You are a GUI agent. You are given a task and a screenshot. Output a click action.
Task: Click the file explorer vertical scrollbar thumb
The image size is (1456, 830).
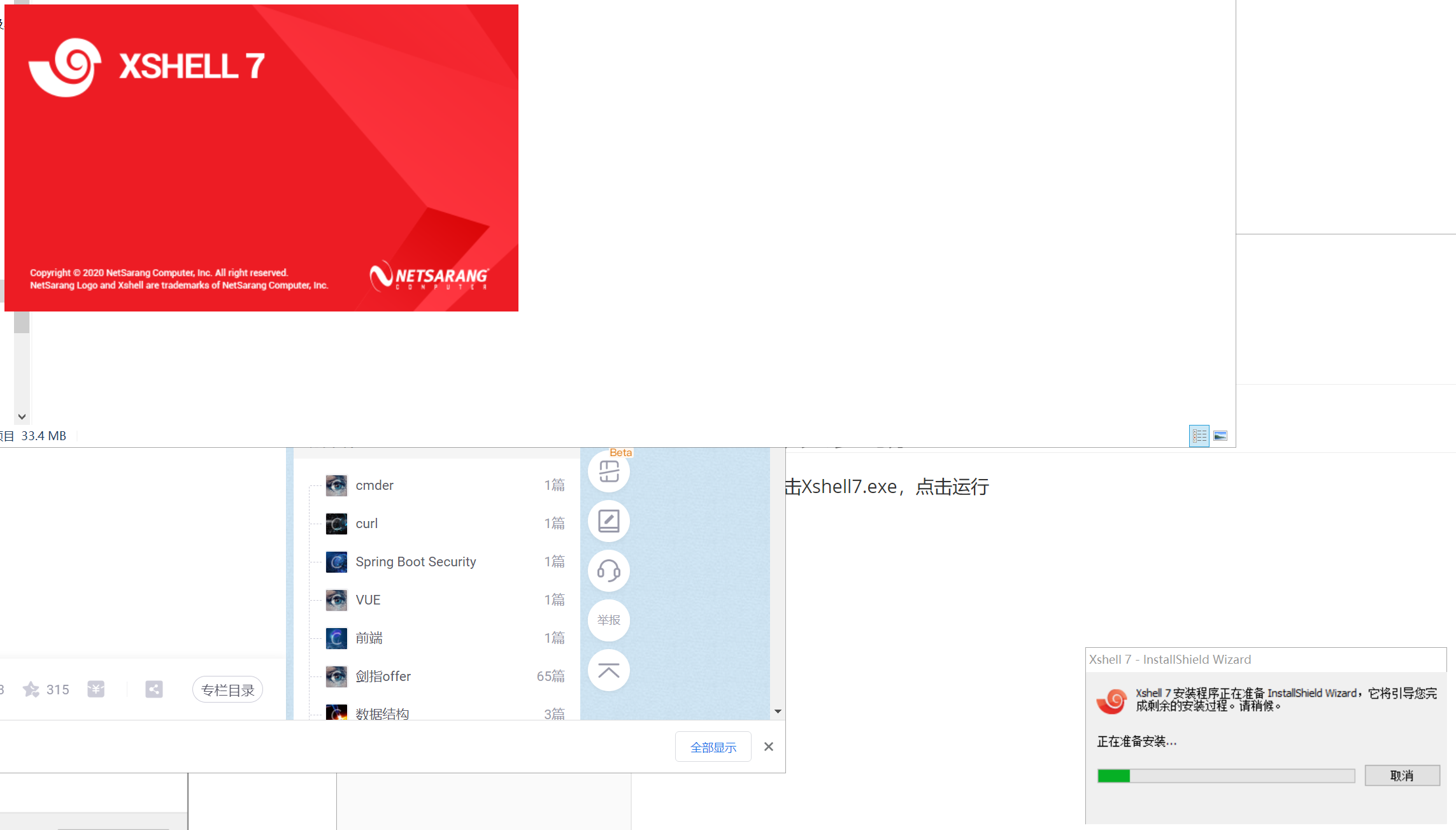click(x=22, y=322)
